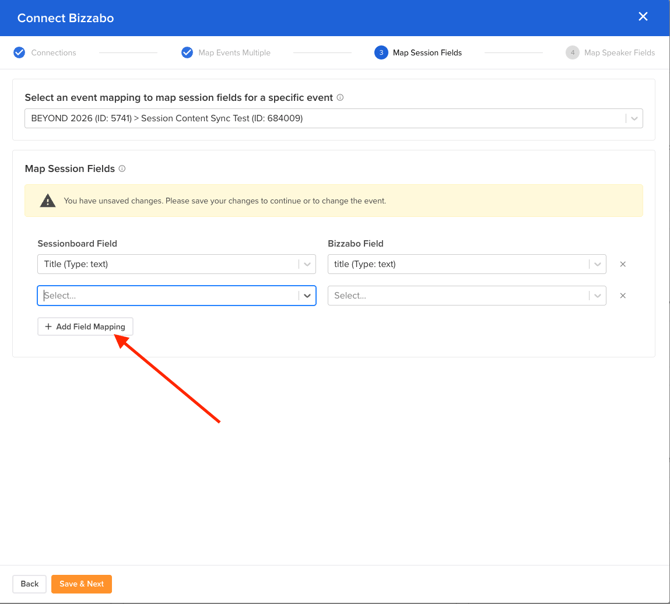Click the Map Events Multiple checkmark icon
This screenshot has height=604, width=670.
(x=187, y=52)
